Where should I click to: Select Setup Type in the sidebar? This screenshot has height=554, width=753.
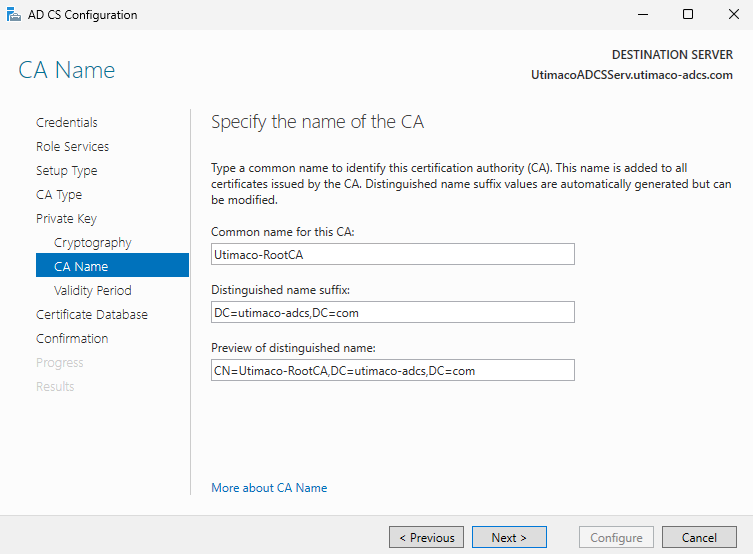pyautogui.click(x=66, y=171)
